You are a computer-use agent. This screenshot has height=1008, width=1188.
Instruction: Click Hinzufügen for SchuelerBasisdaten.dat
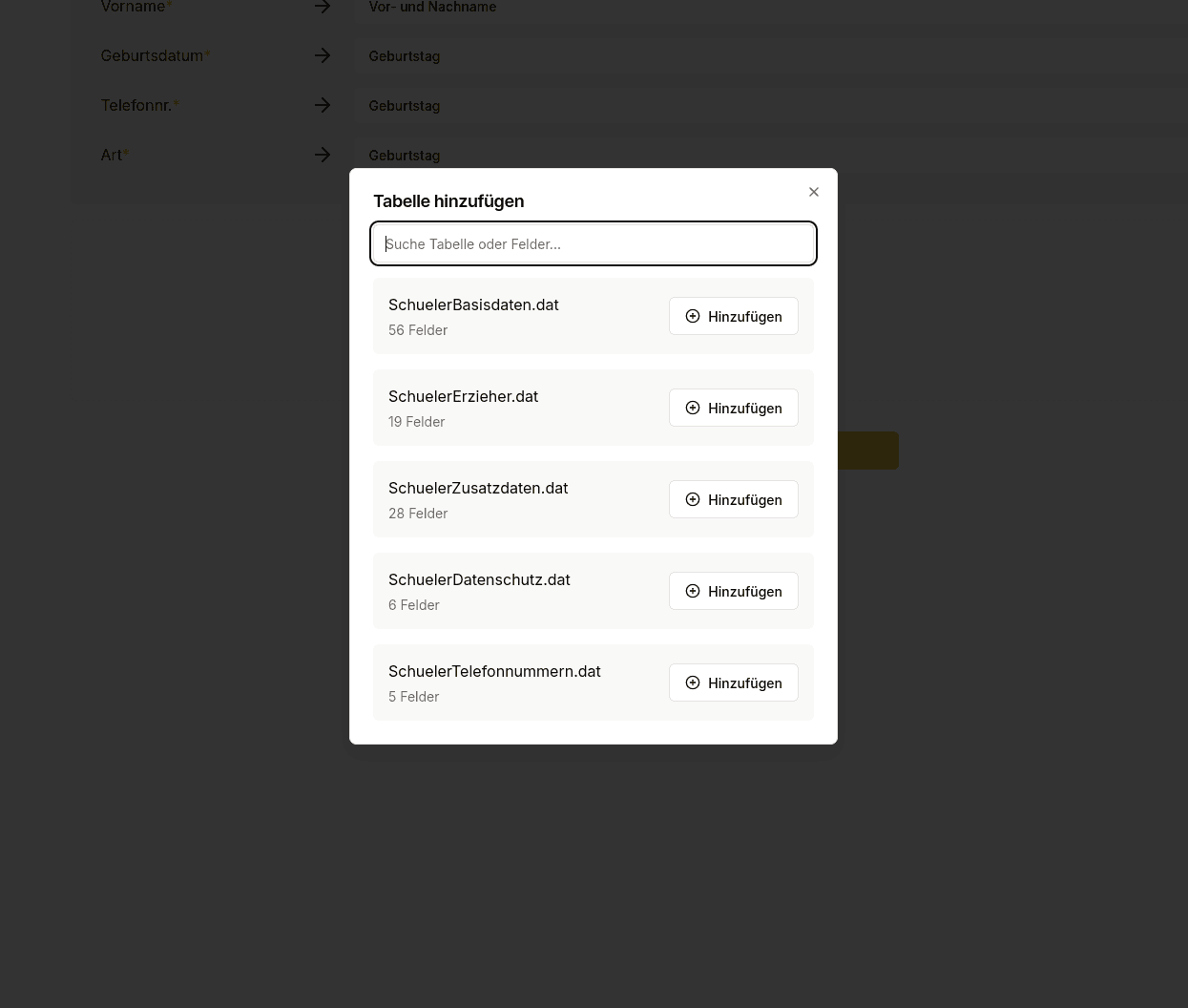[734, 316]
